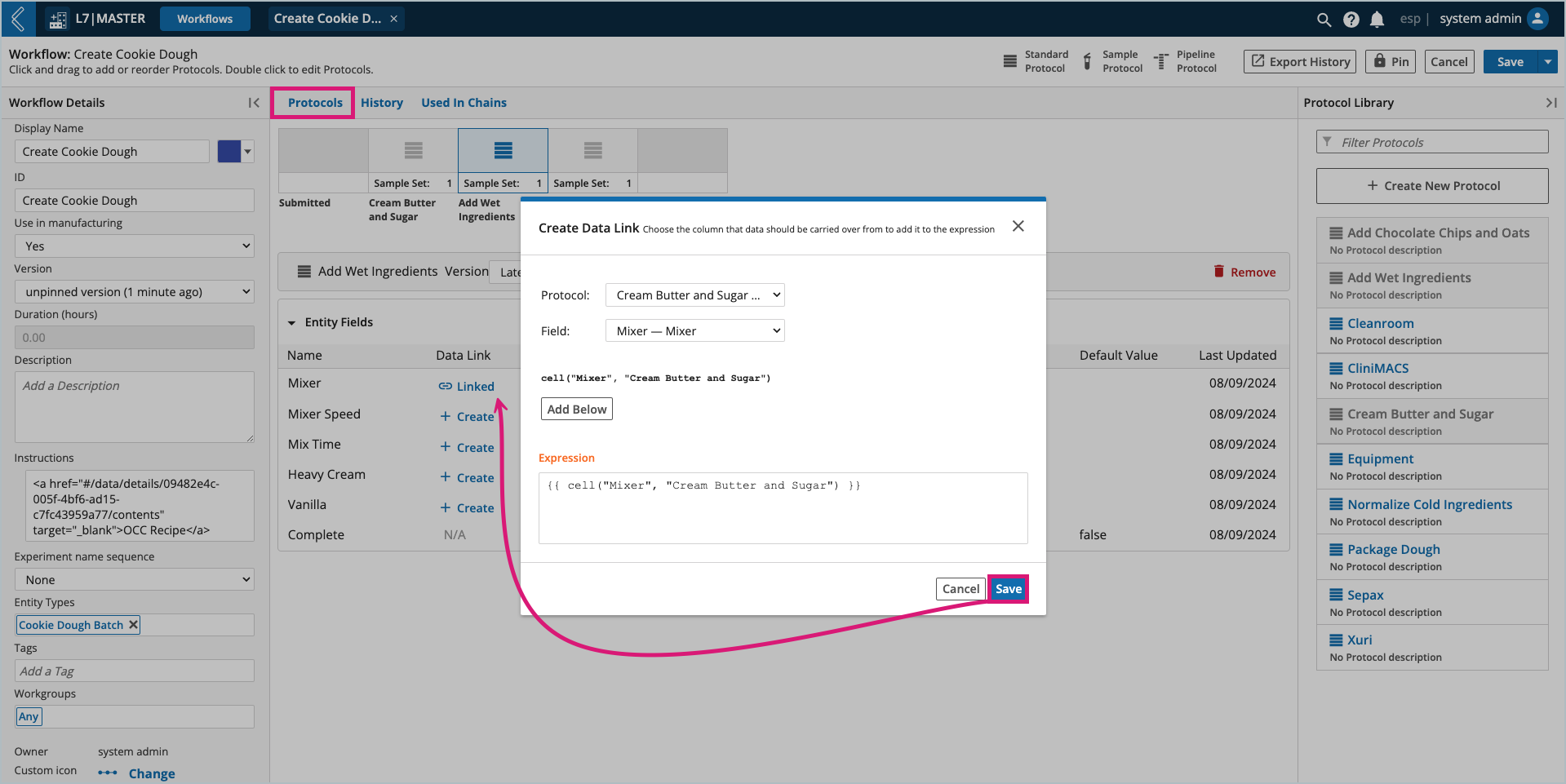Click Export History button
This screenshot has height=784, width=1566.
click(x=1300, y=61)
